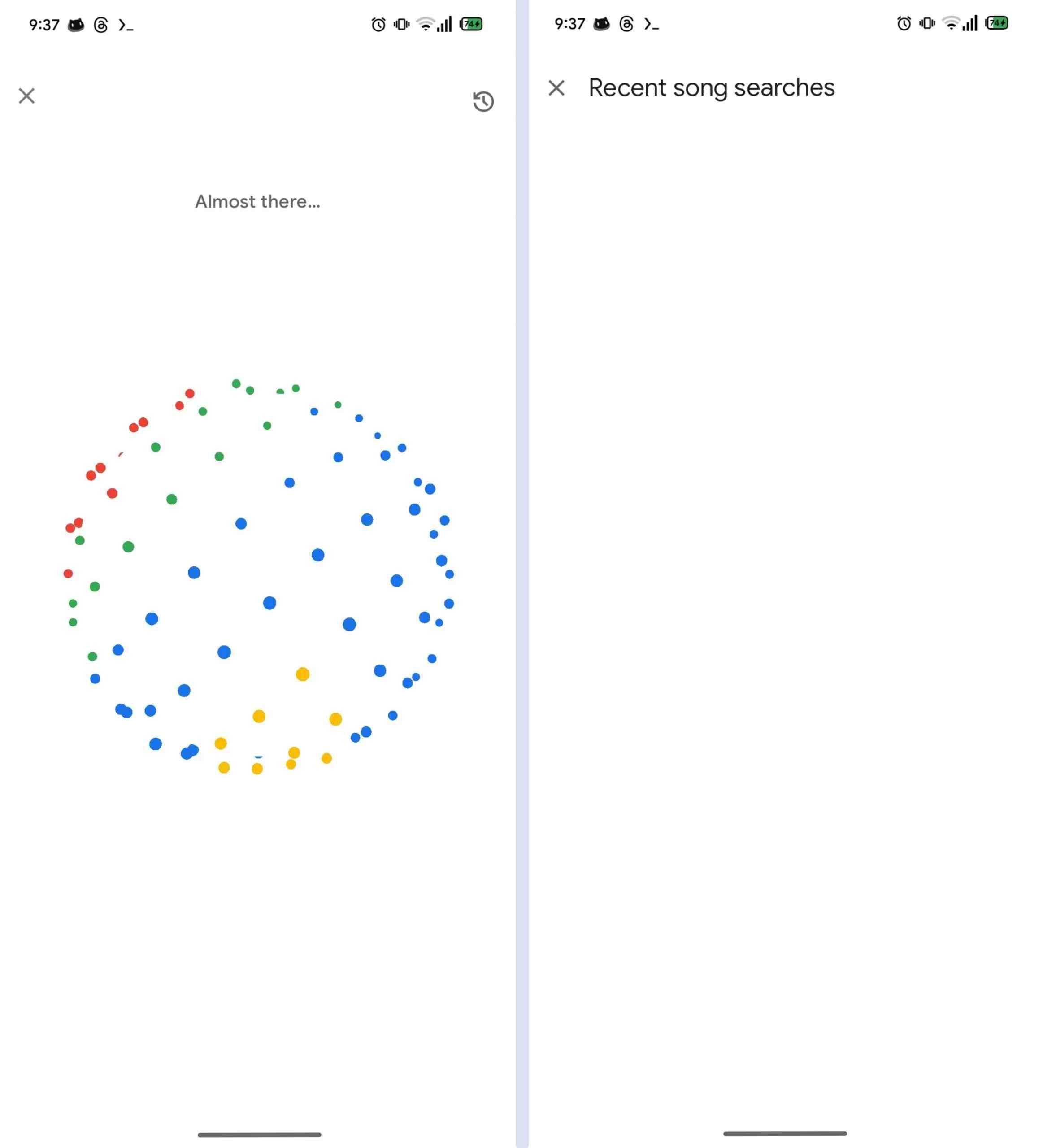Image resolution: width=1043 pixels, height=1148 pixels.
Task: Tap battery indicator on the listening screen
Action: pyautogui.click(x=471, y=24)
